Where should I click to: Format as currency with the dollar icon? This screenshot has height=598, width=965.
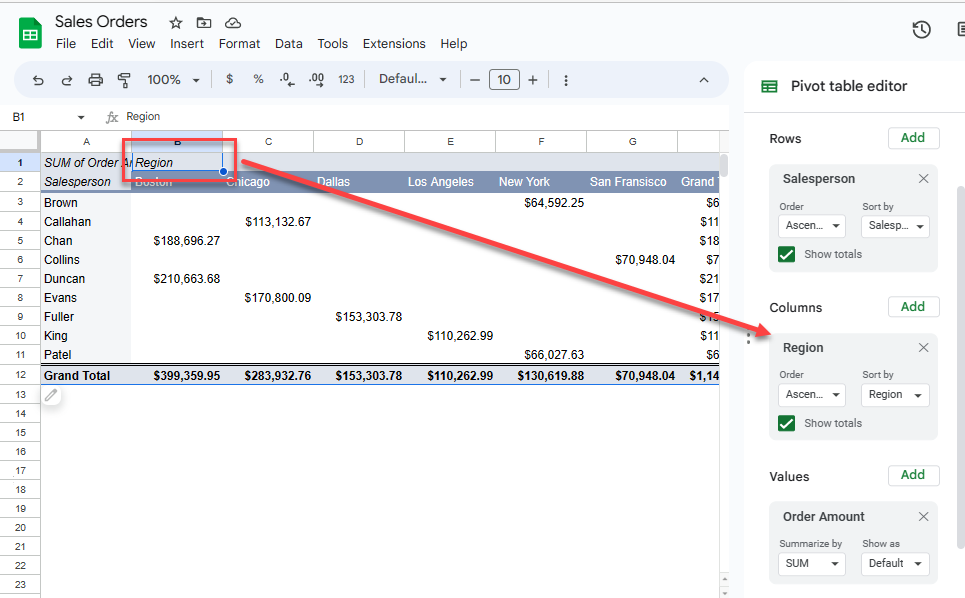229,80
